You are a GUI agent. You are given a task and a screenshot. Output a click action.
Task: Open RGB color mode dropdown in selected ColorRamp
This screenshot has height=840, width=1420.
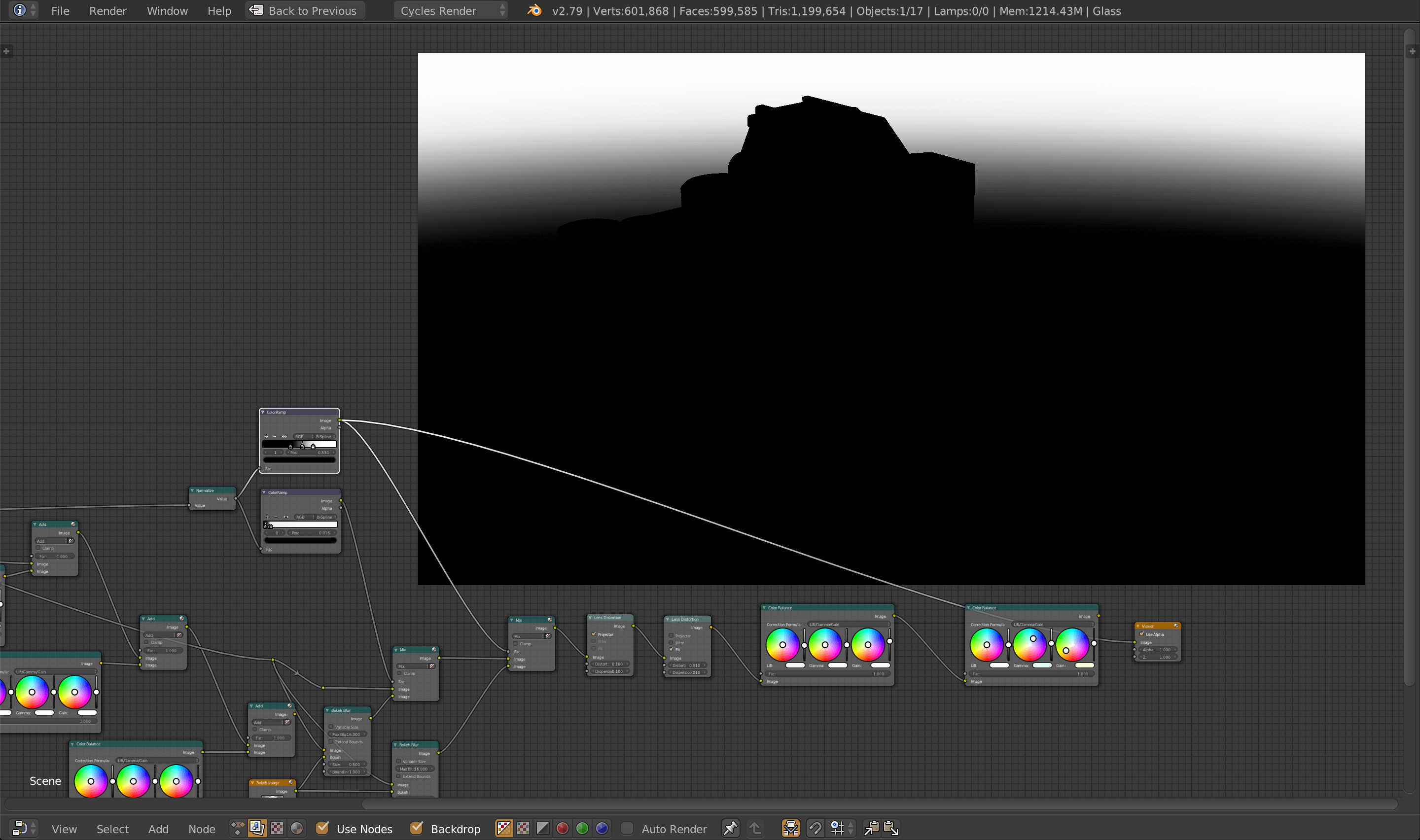click(302, 436)
